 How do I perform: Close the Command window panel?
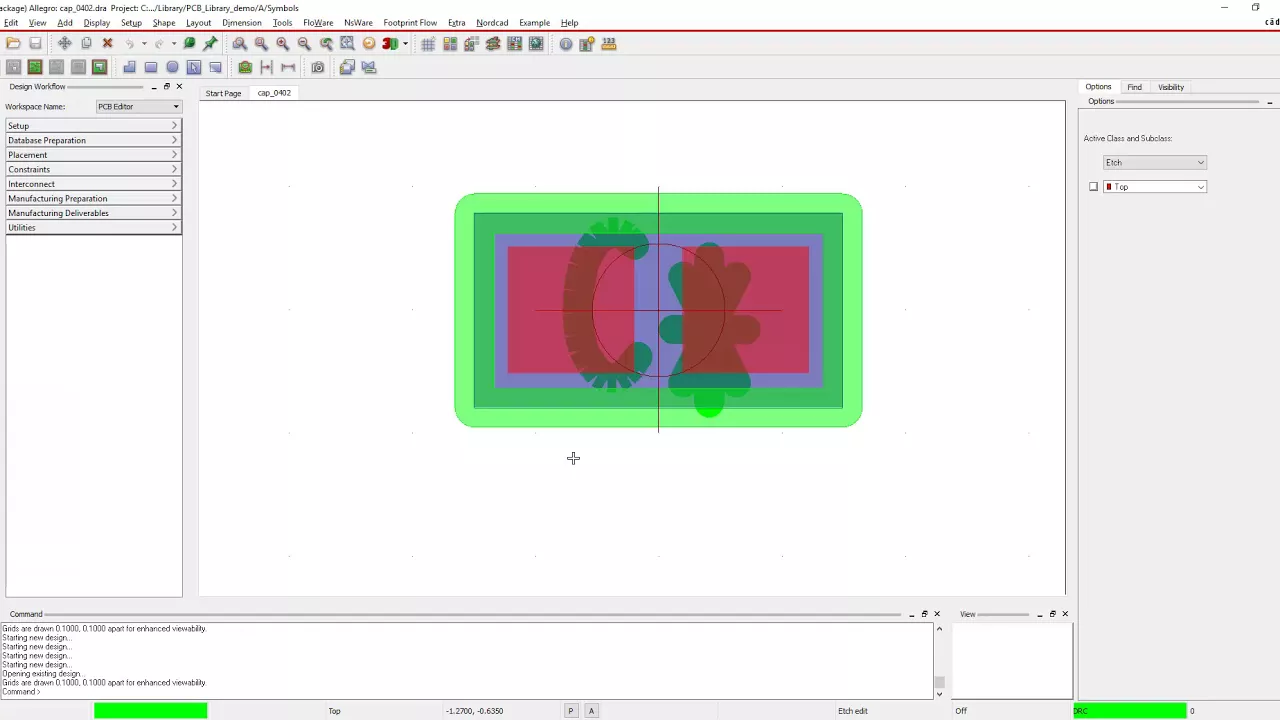click(937, 614)
